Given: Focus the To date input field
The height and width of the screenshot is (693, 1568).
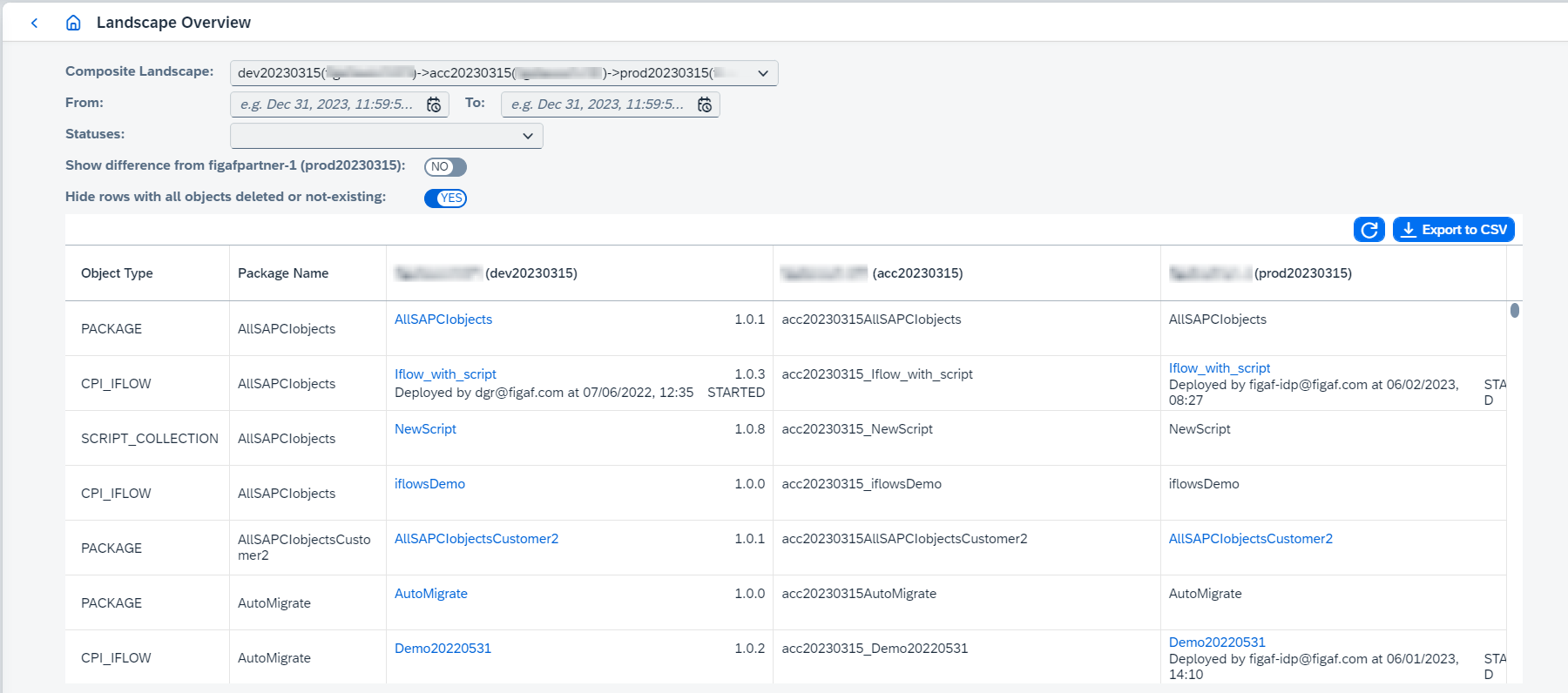Looking at the screenshot, I should (x=599, y=104).
